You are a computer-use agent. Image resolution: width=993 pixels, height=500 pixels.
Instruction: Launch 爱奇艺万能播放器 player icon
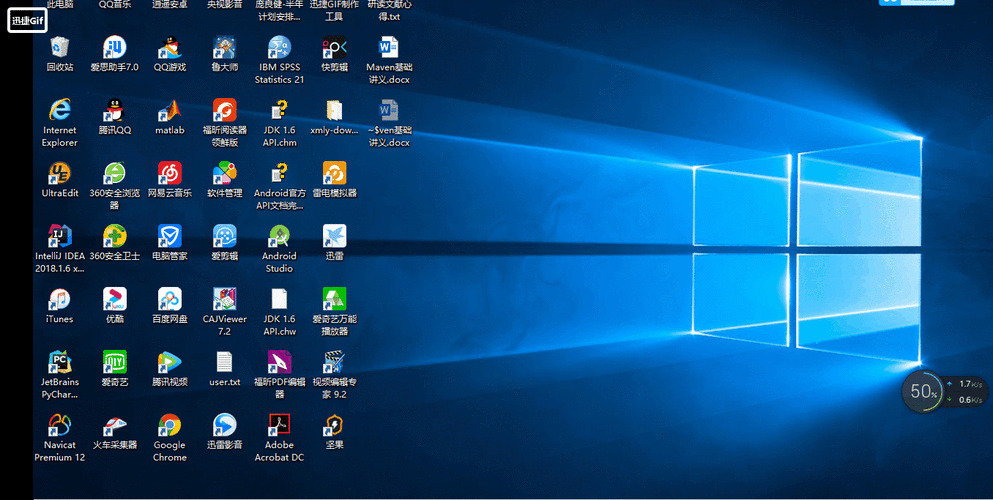point(334,299)
